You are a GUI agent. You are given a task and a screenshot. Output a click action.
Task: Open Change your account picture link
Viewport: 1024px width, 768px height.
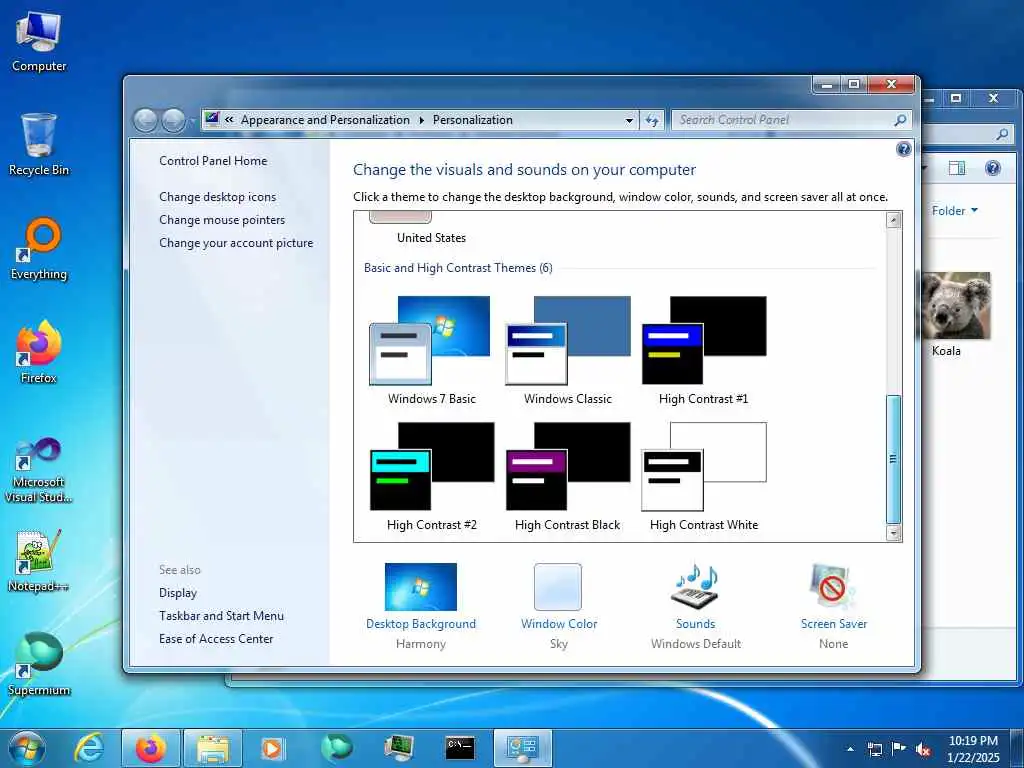236,242
